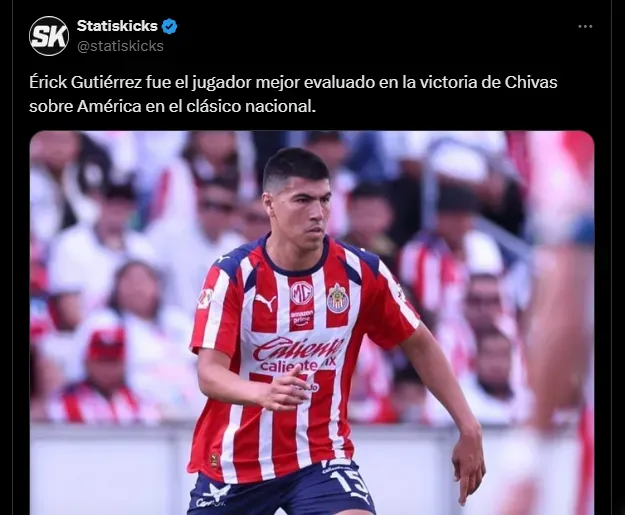This screenshot has height=515, width=625.
Task: Click the number 15 on the shorts
Action: tap(352, 482)
